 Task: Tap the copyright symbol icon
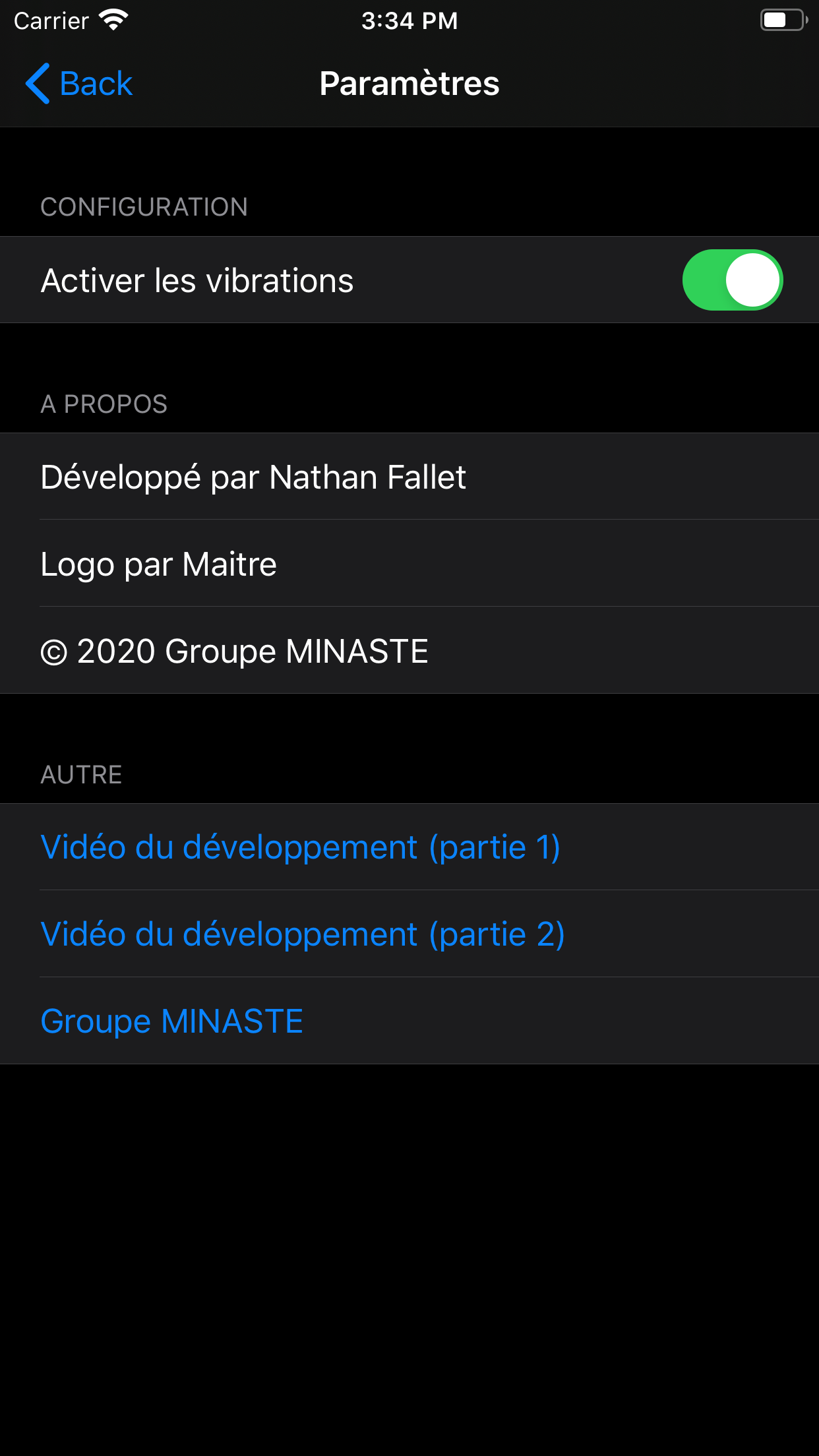[x=54, y=653]
